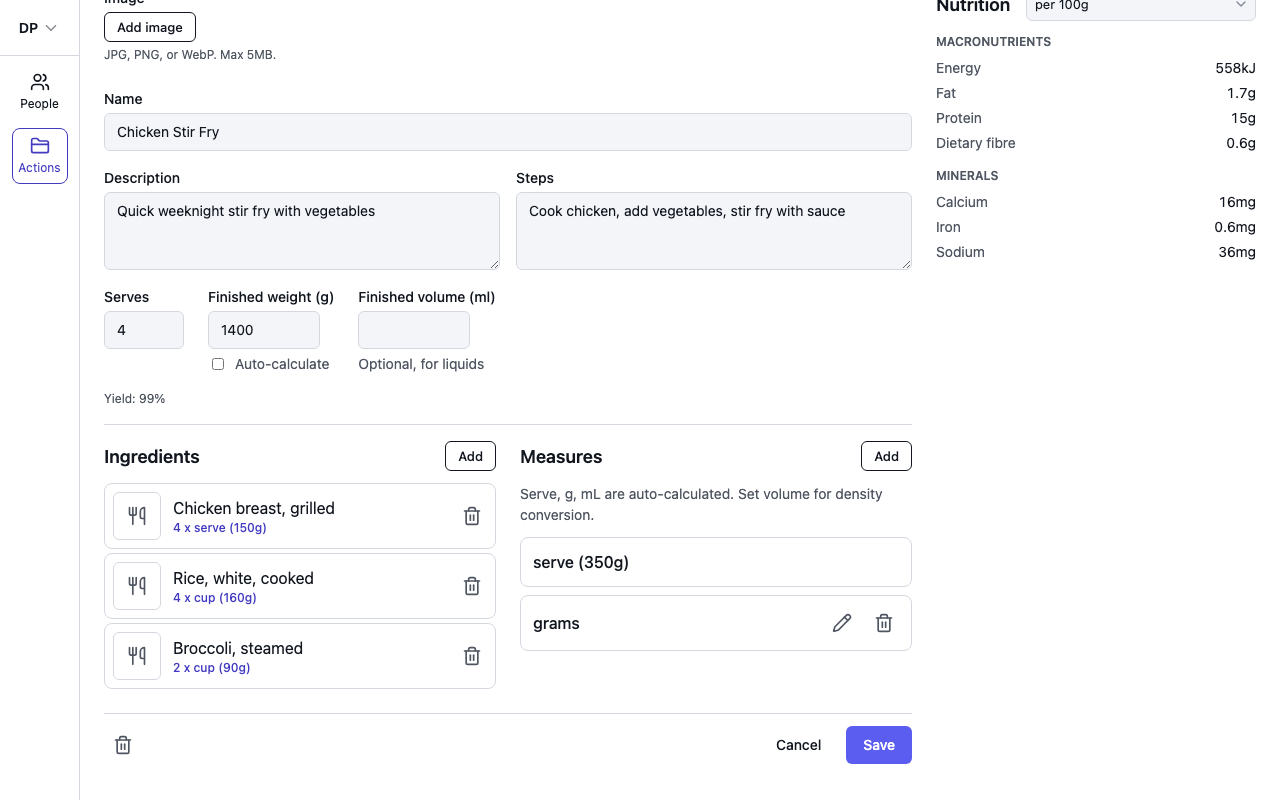
Task: Add a new measure
Action: (886, 456)
